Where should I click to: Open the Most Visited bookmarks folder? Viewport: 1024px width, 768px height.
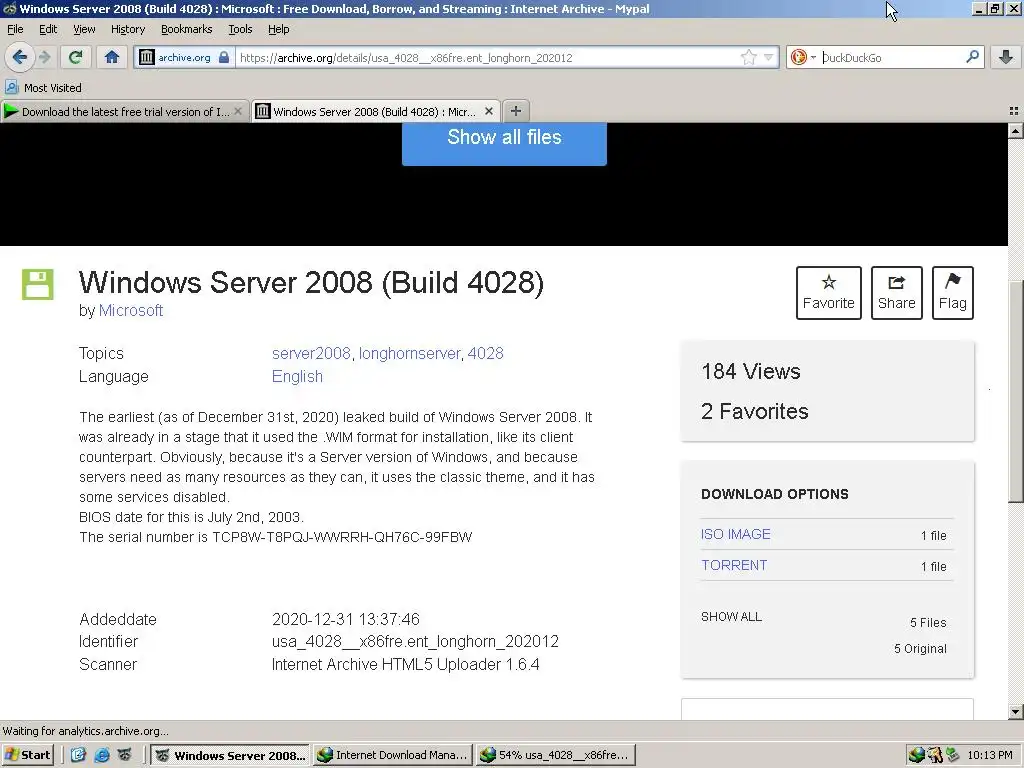43,88
